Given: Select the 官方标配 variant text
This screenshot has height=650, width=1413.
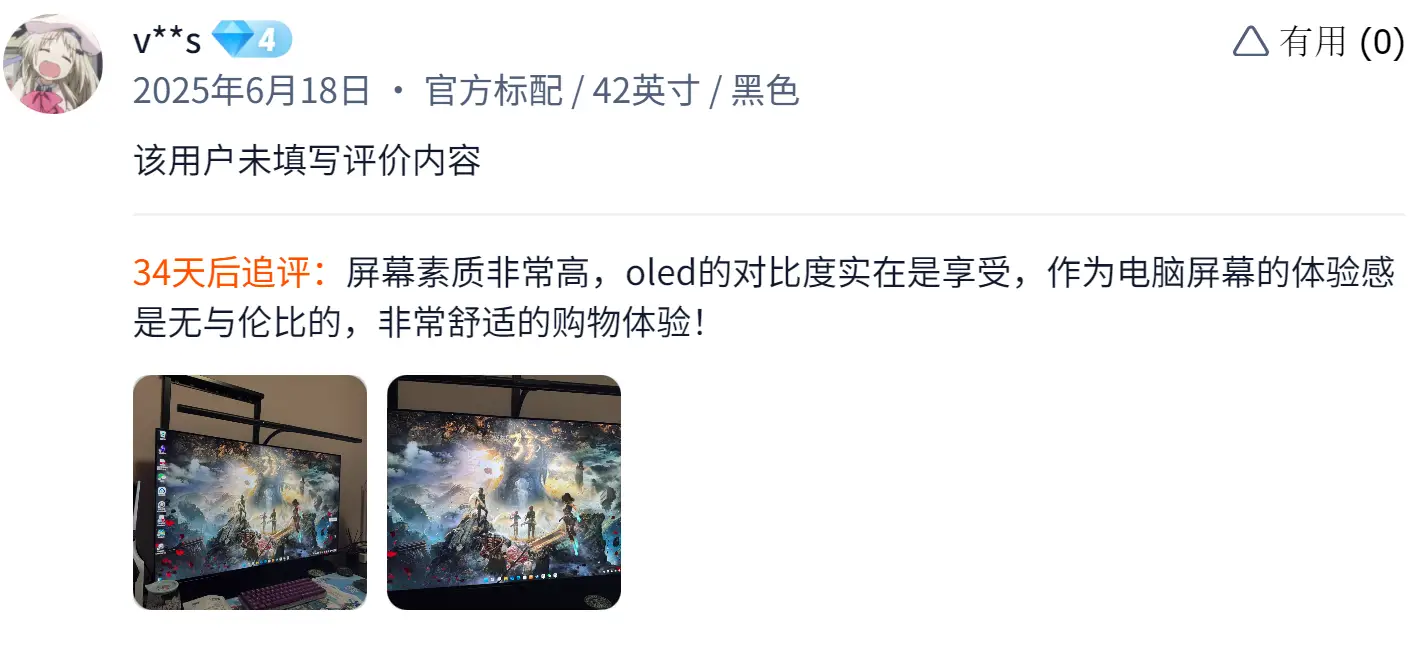Looking at the screenshot, I should [494, 91].
